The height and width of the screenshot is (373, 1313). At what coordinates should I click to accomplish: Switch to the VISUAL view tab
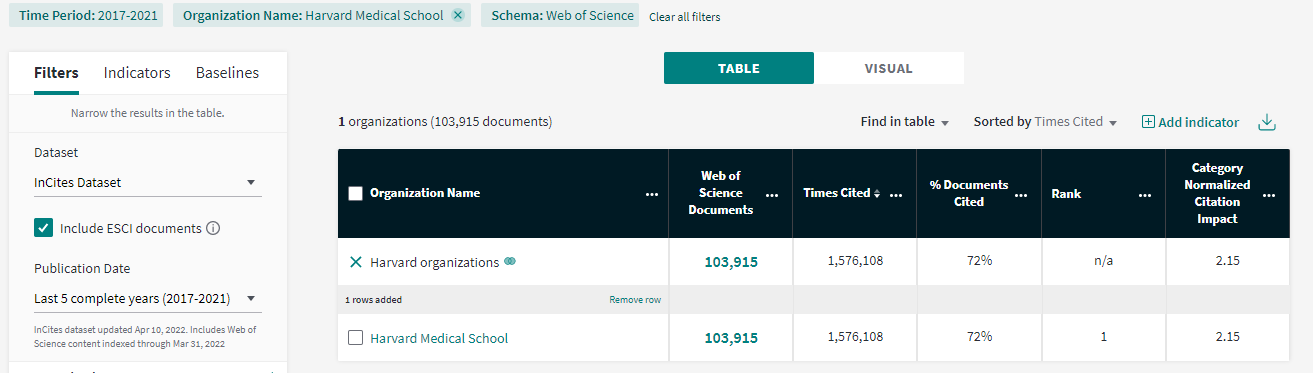pyautogui.click(x=889, y=68)
